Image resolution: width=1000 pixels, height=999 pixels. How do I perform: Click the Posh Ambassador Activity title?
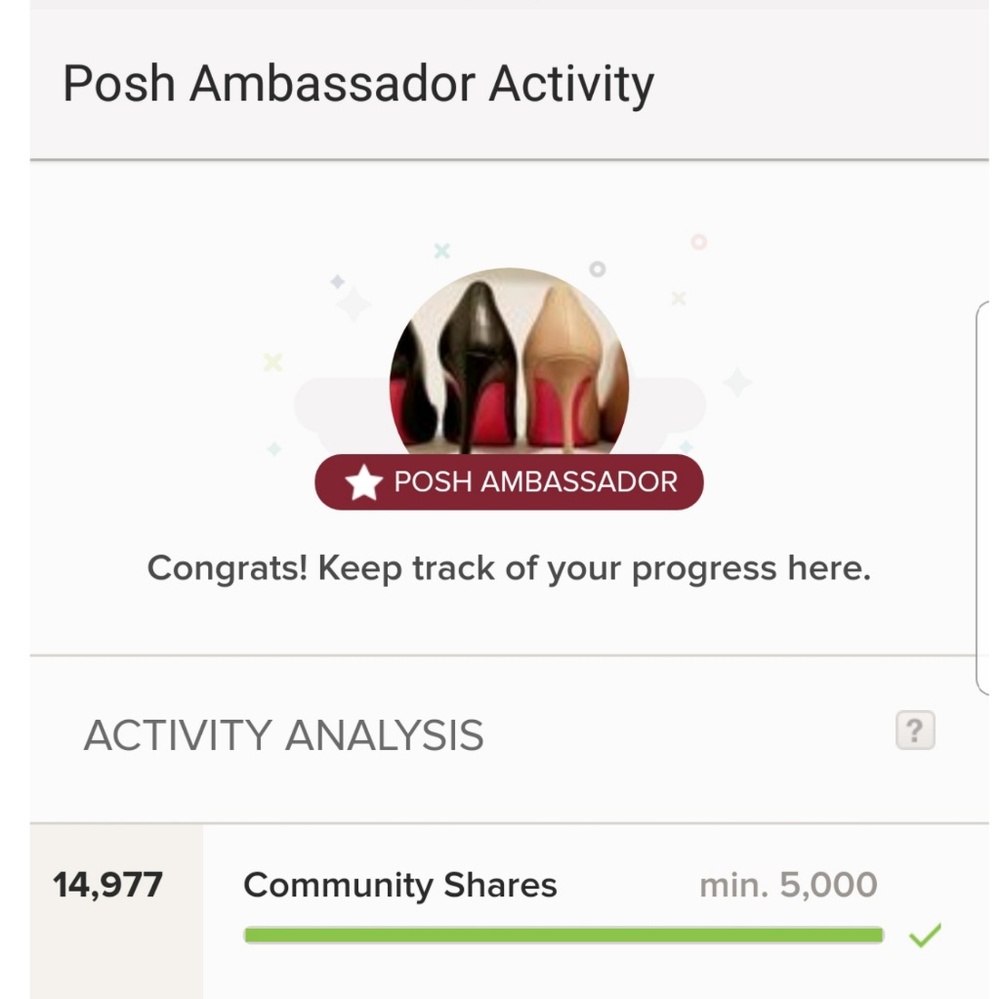358,84
